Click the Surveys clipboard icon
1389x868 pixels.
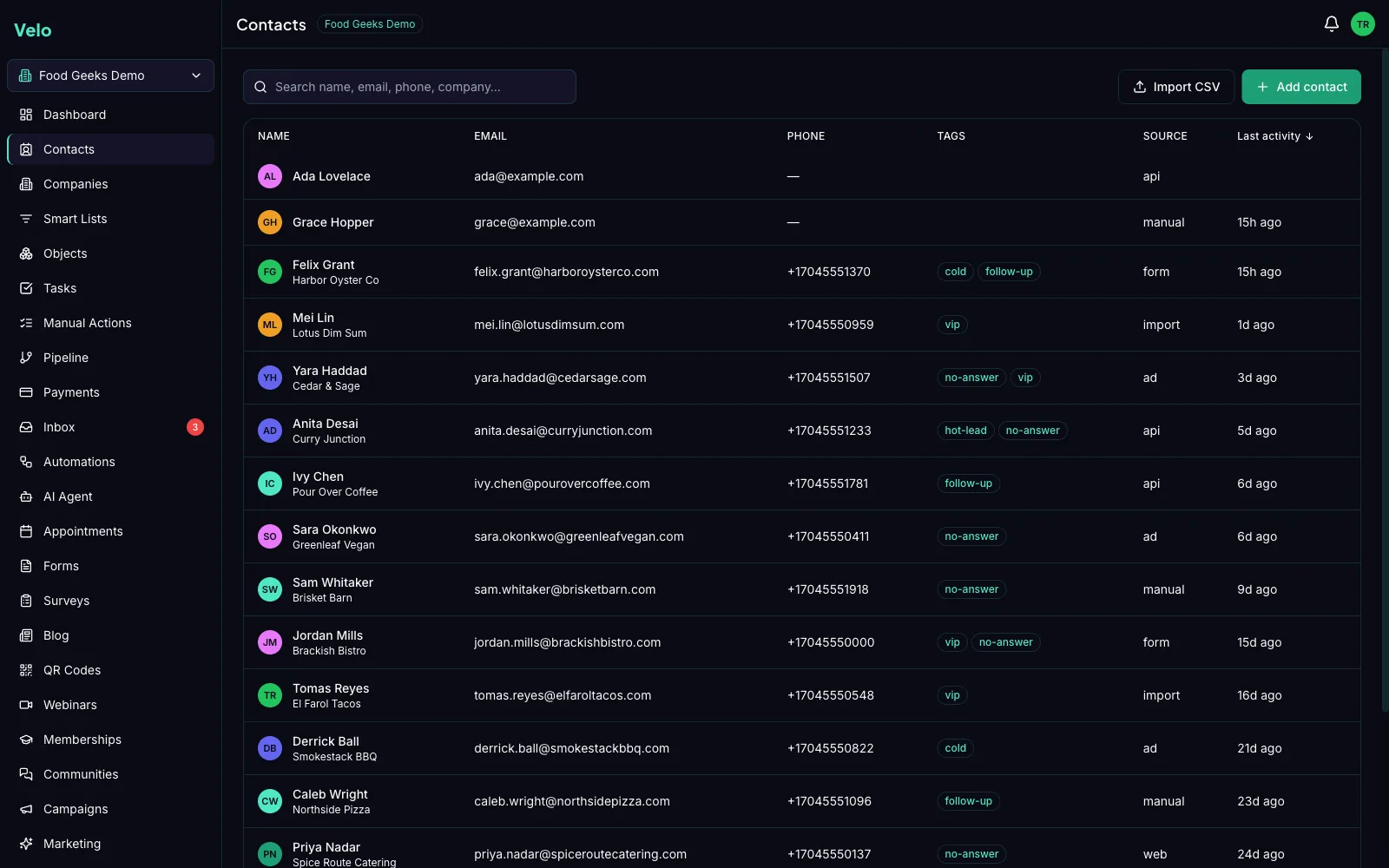(26, 601)
